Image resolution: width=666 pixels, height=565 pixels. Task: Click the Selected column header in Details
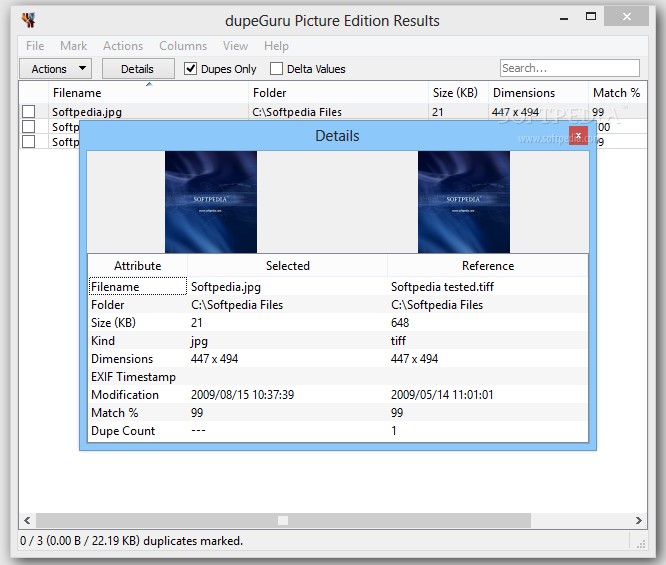288,266
